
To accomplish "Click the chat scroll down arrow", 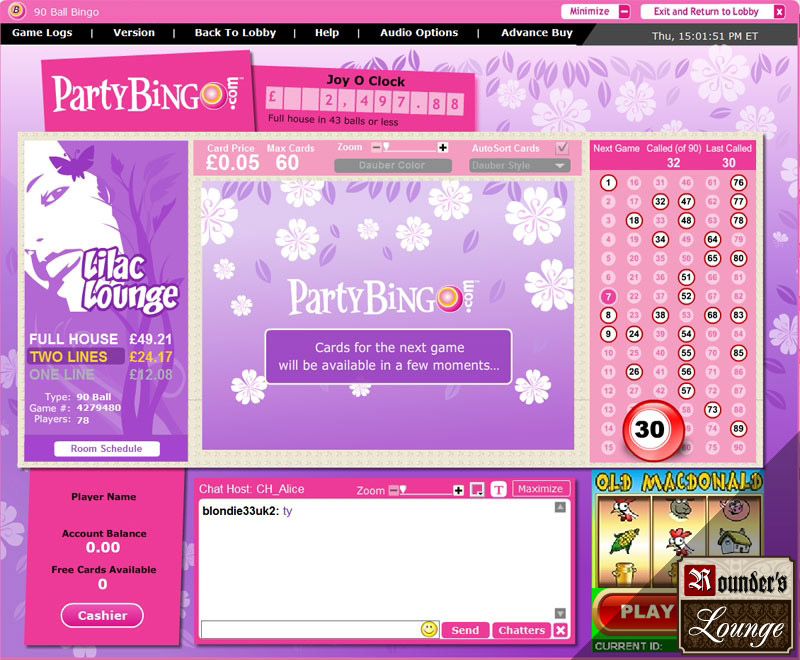I will 560,613.
